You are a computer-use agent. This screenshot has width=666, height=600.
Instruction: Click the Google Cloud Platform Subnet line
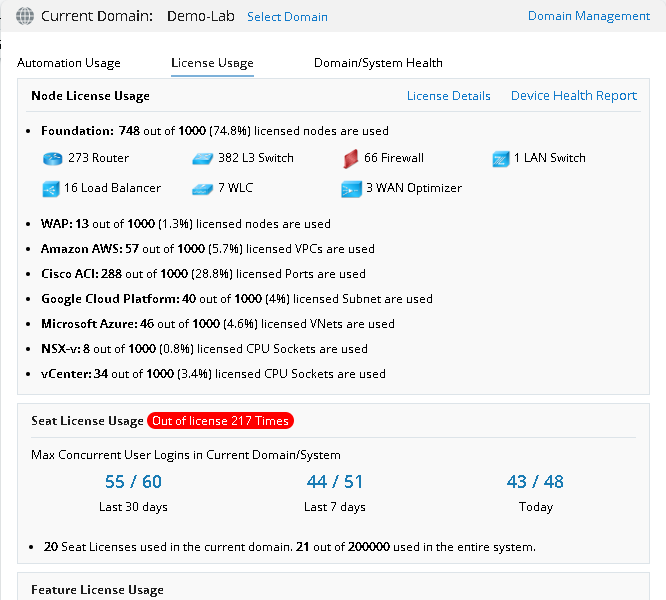pyautogui.click(x=237, y=299)
